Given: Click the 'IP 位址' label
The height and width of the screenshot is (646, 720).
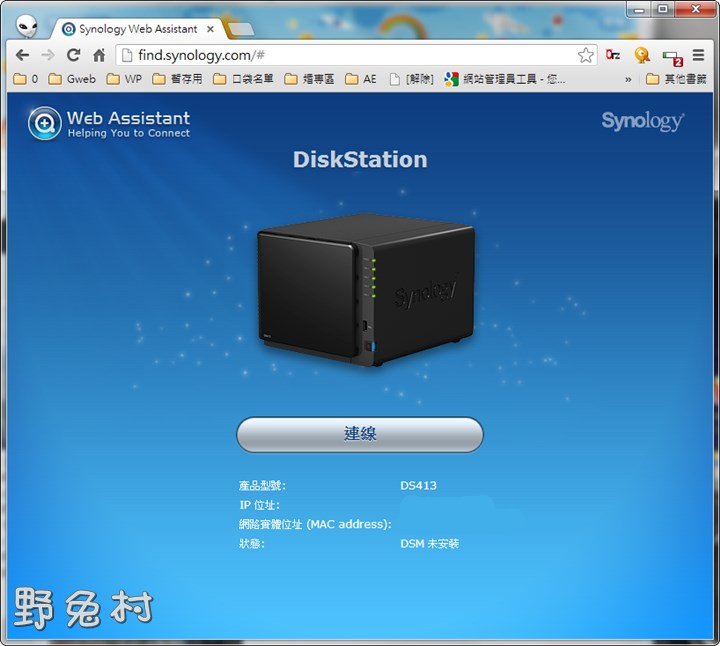Looking at the screenshot, I should point(259,505).
